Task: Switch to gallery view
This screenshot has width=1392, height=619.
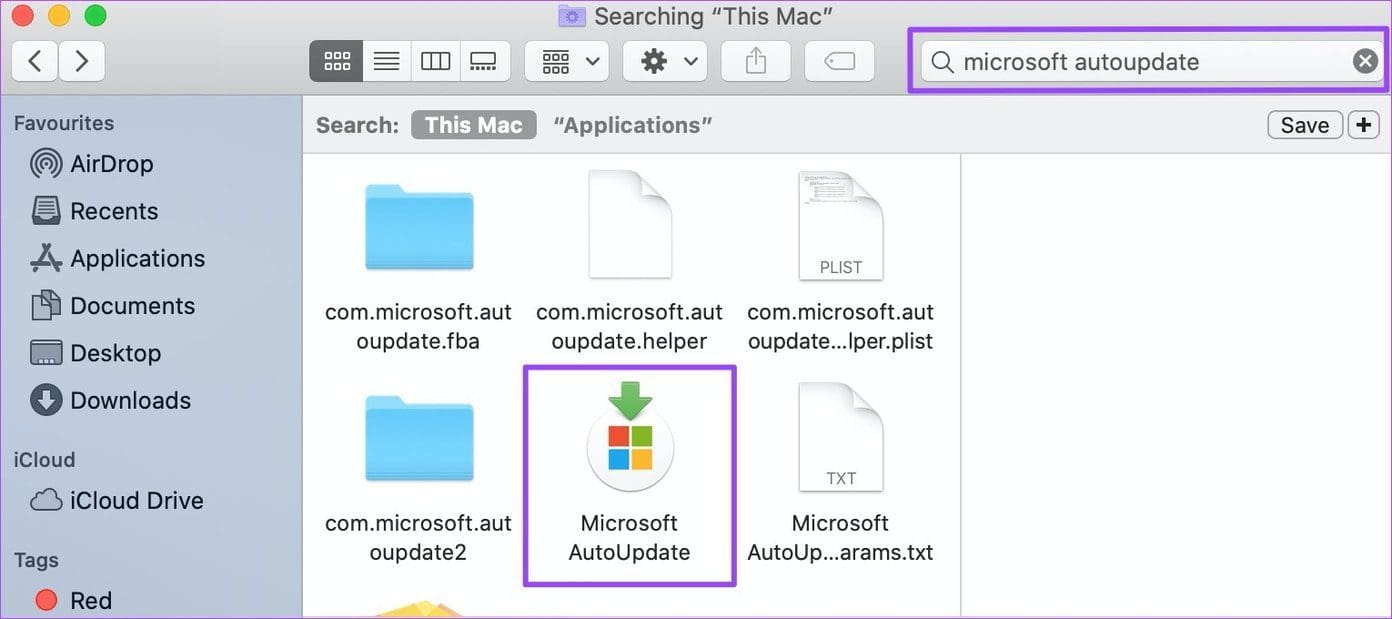Action: [484, 61]
